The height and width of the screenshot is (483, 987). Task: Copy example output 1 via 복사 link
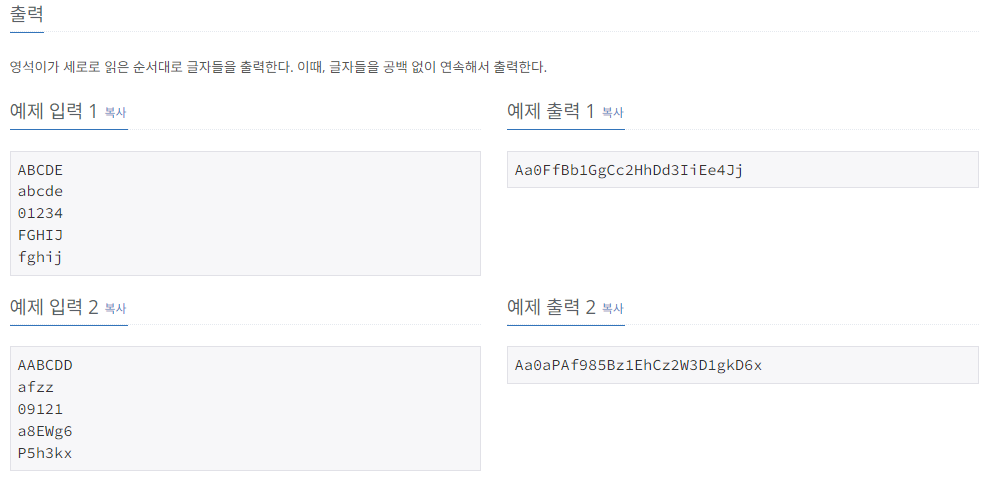pyautogui.click(x=612, y=113)
